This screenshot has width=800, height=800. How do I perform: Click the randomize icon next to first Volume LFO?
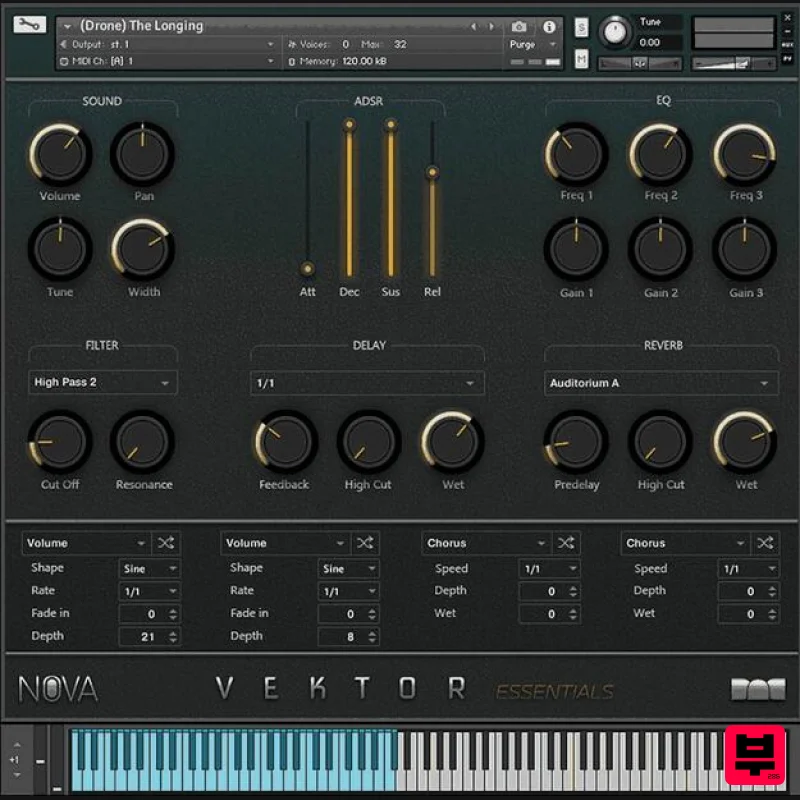167,542
